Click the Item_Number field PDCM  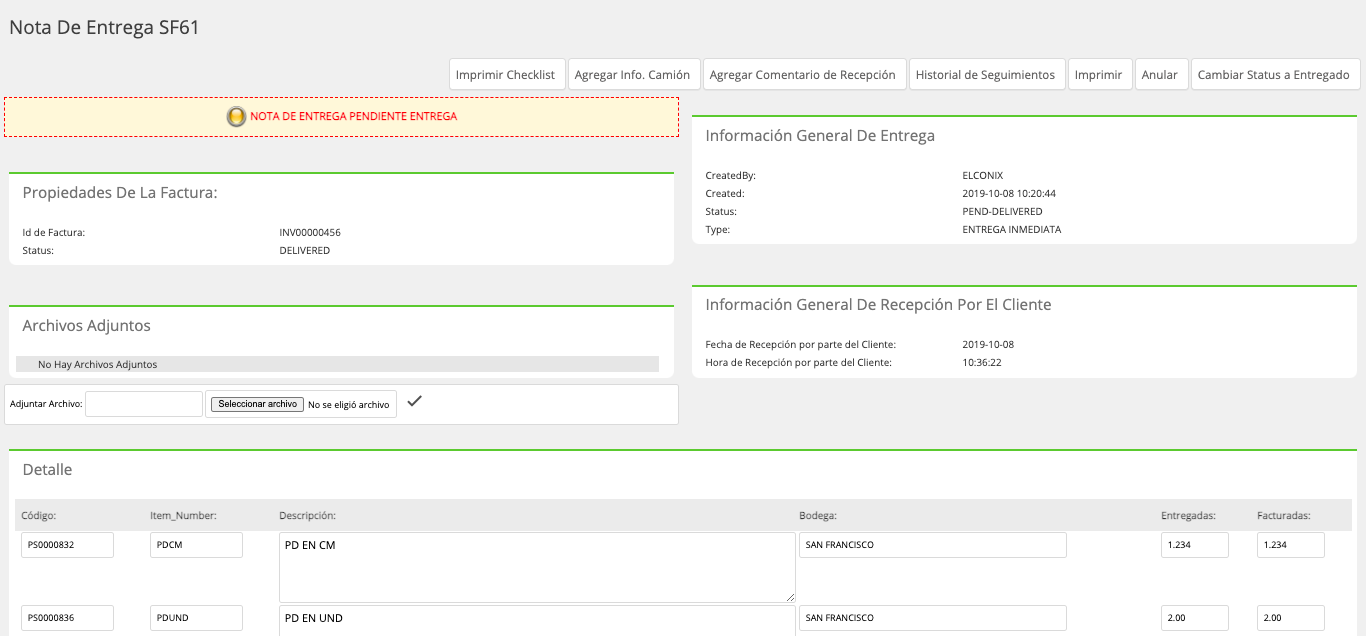196,545
